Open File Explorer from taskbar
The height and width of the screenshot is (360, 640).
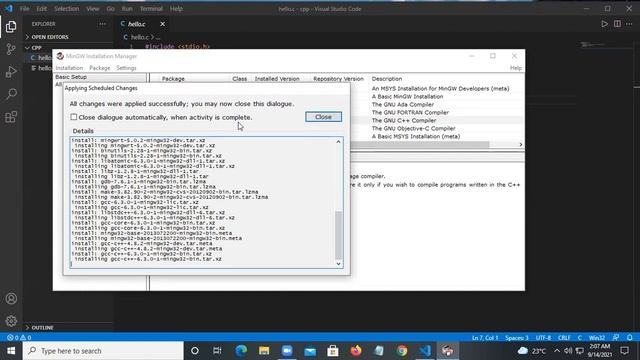(x=264, y=351)
